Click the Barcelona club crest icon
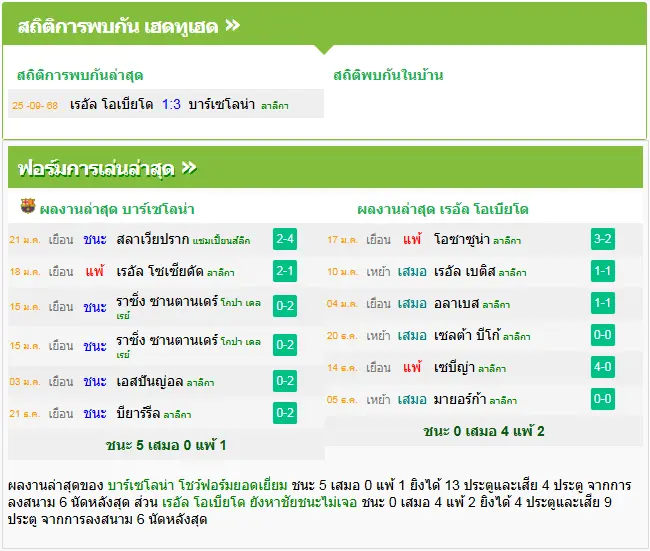 point(28,206)
